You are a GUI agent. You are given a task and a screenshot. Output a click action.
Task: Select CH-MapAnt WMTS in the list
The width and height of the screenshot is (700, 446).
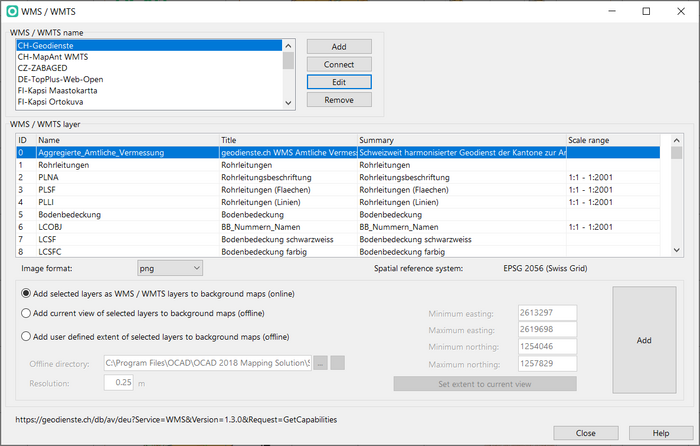[x=149, y=57]
